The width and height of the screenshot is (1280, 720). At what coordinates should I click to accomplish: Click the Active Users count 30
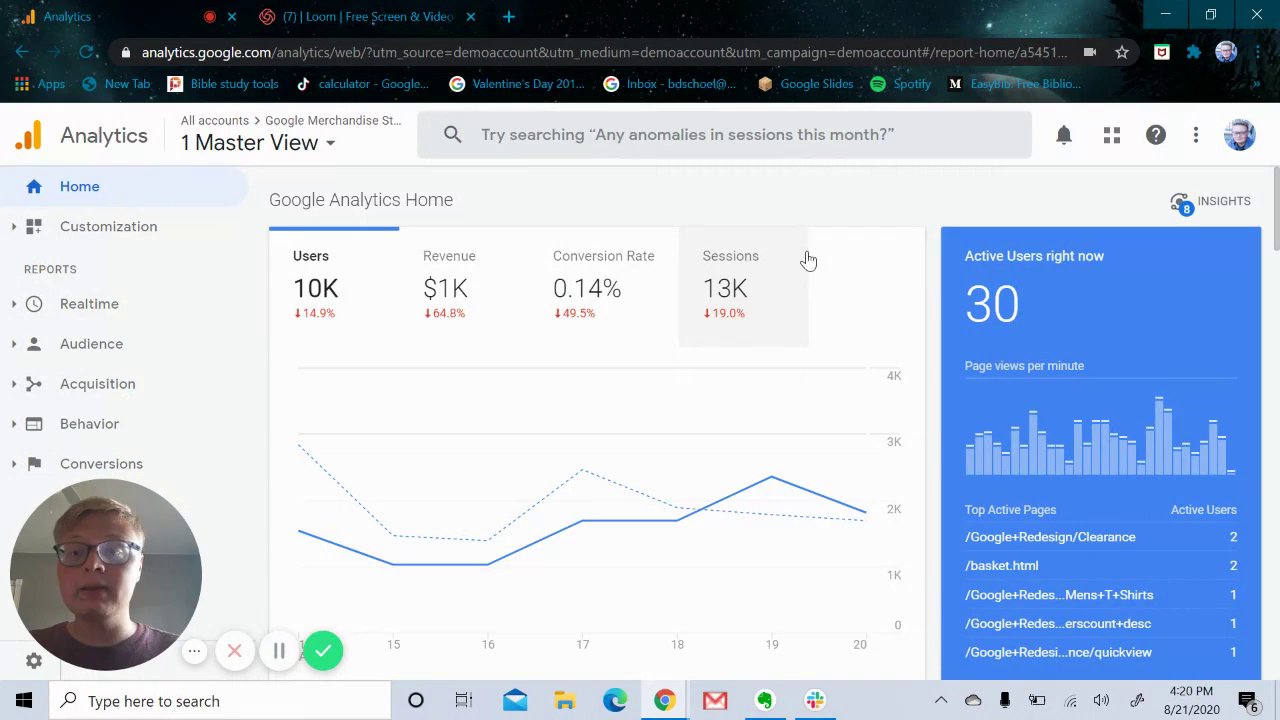click(x=992, y=303)
